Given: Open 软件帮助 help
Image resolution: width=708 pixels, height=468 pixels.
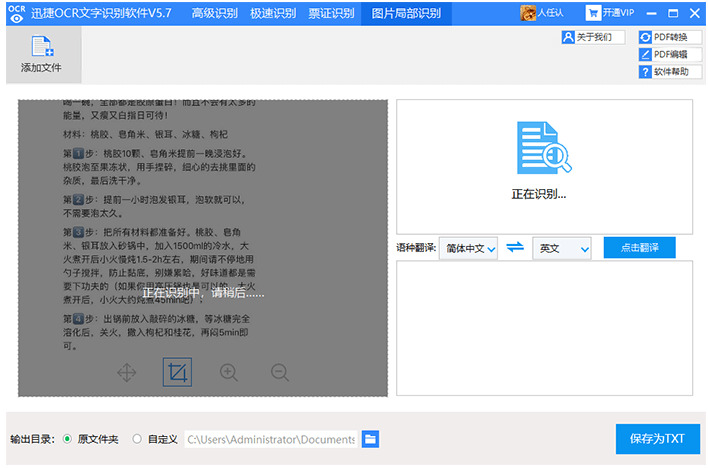Looking at the screenshot, I should pos(663,72).
